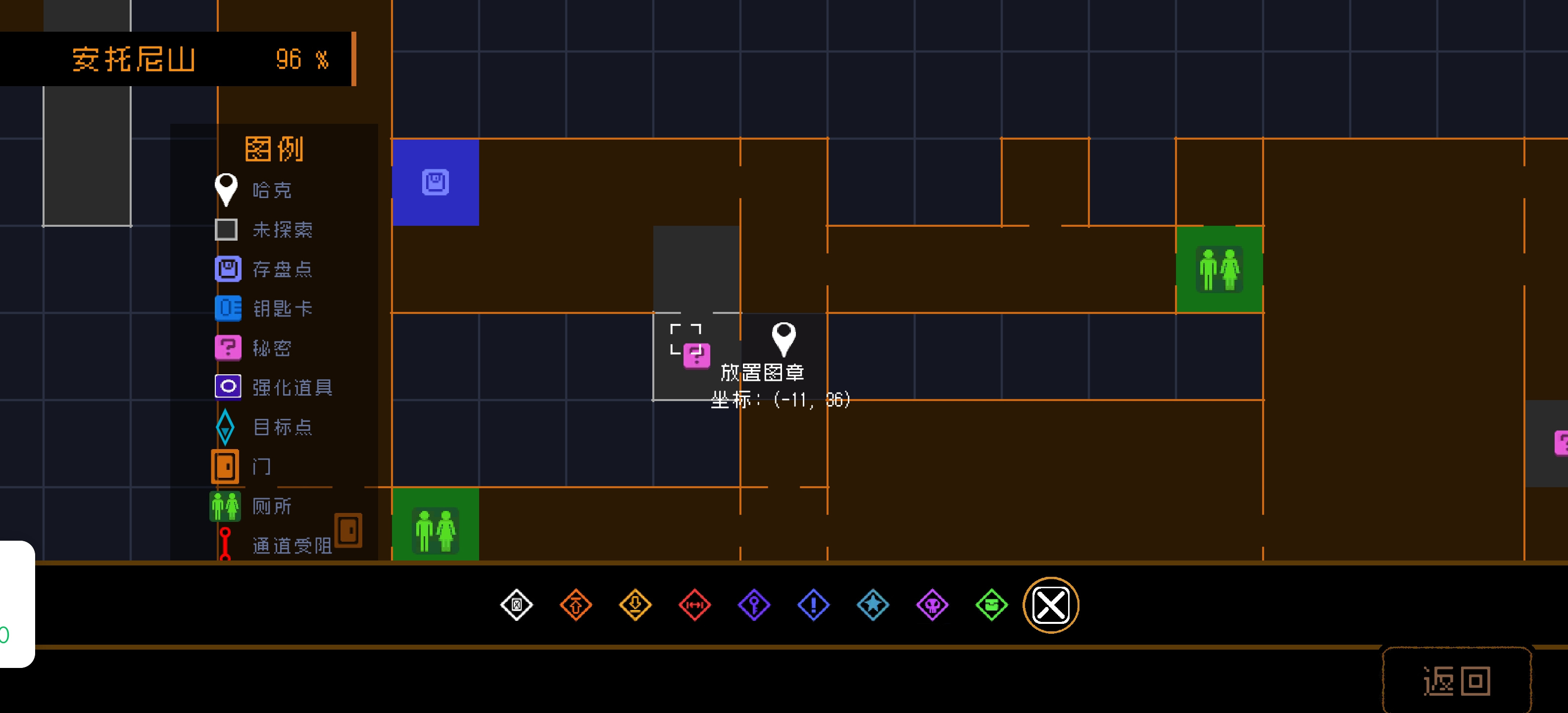Viewport: 1568px width, 713px height.
Task: Click the 门 legend door icon
Action: pos(225,466)
